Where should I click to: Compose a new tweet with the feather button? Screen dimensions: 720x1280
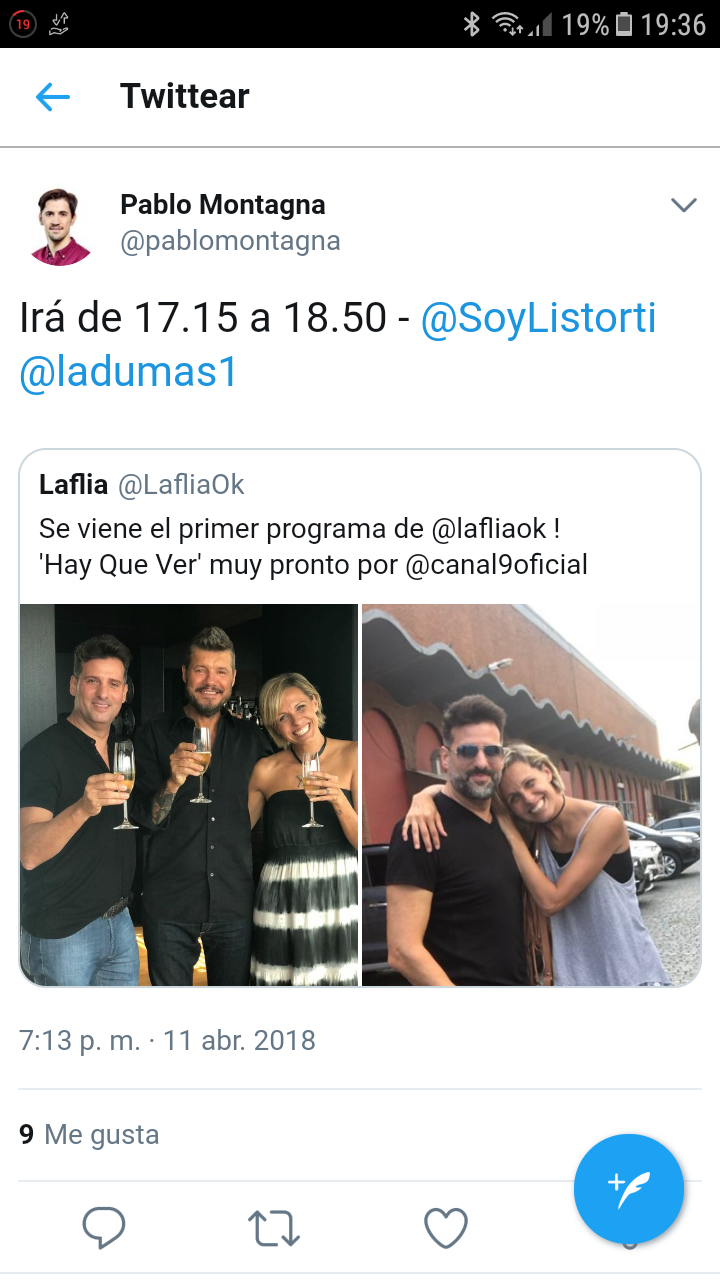point(629,1189)
